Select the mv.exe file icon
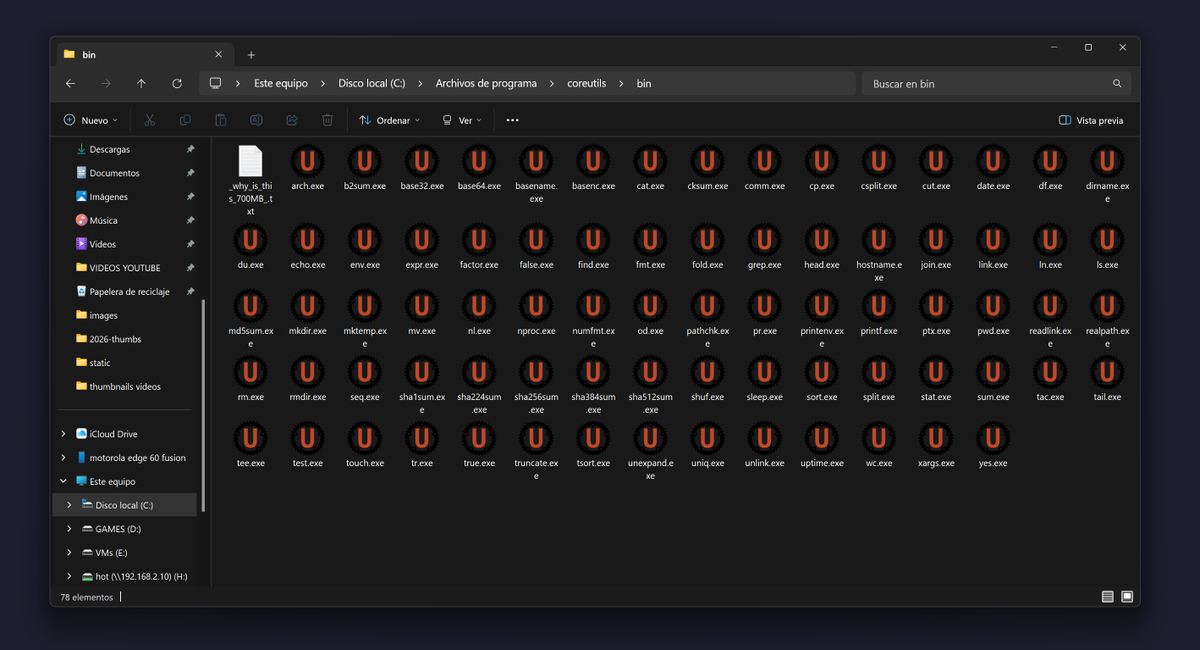This screenshot has width=1200, height=650. coord(422,306)
